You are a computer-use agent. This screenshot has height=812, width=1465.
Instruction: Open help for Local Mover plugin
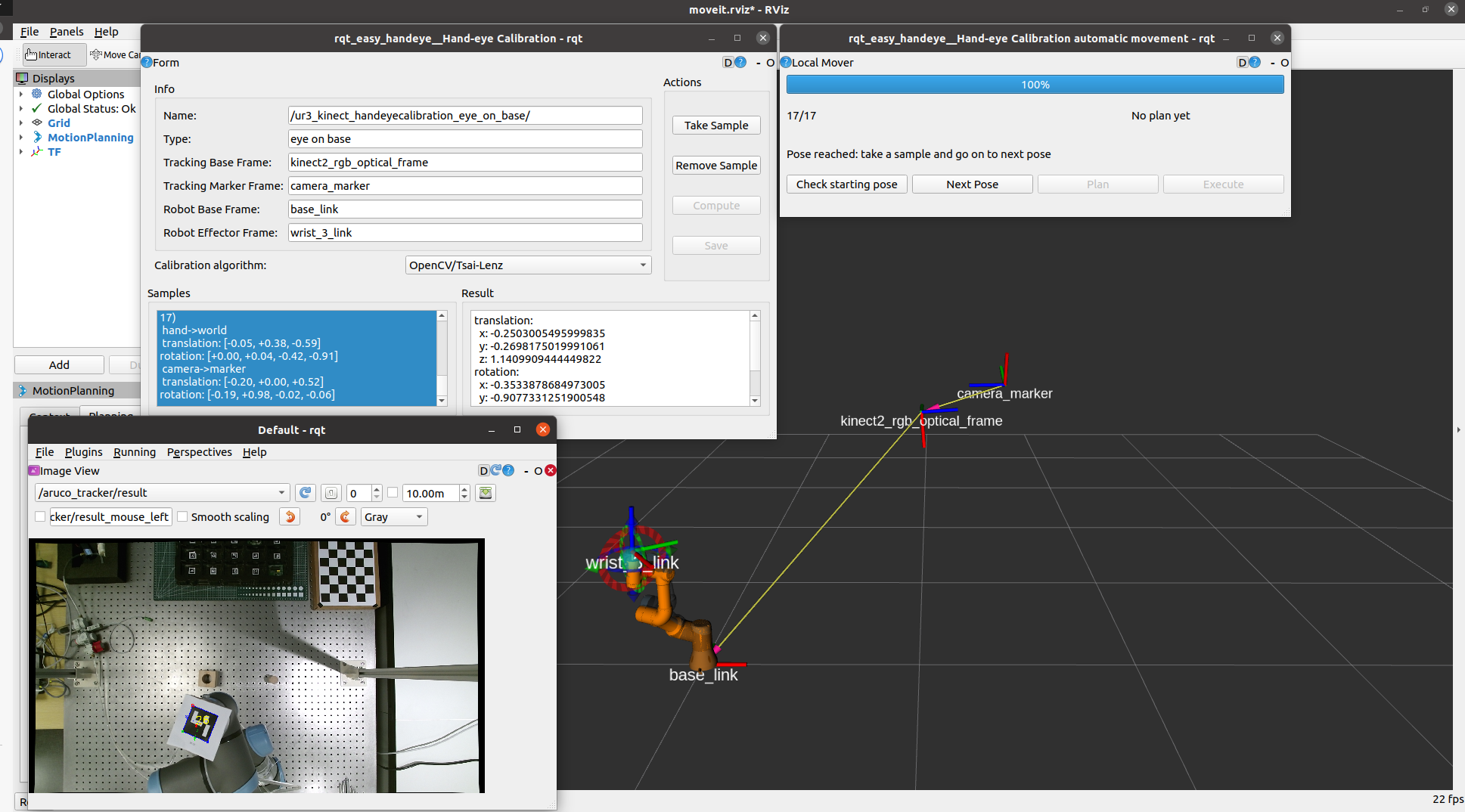pyautogui.click(x=1255, y=62)
